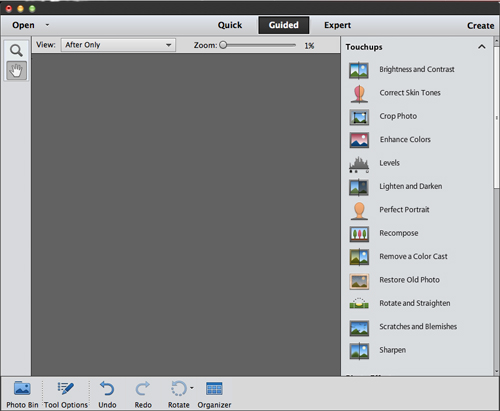
Task: Open the View After Only dropdown
Action: tap(118, 45)
